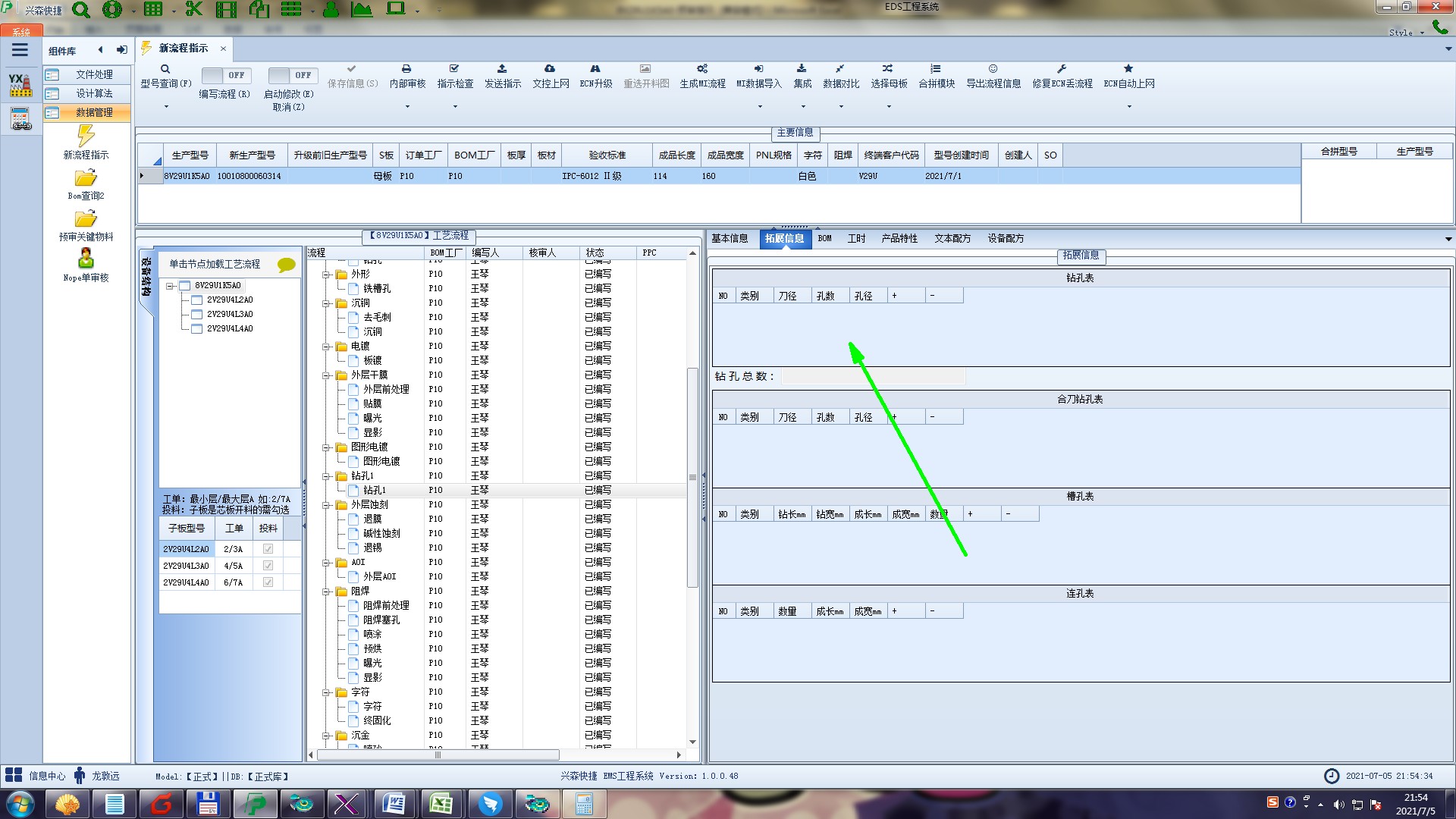Open the ECN自动上网 dropdown arrow
Viewport: 1456px width, 819px height.
[1129, 107]
